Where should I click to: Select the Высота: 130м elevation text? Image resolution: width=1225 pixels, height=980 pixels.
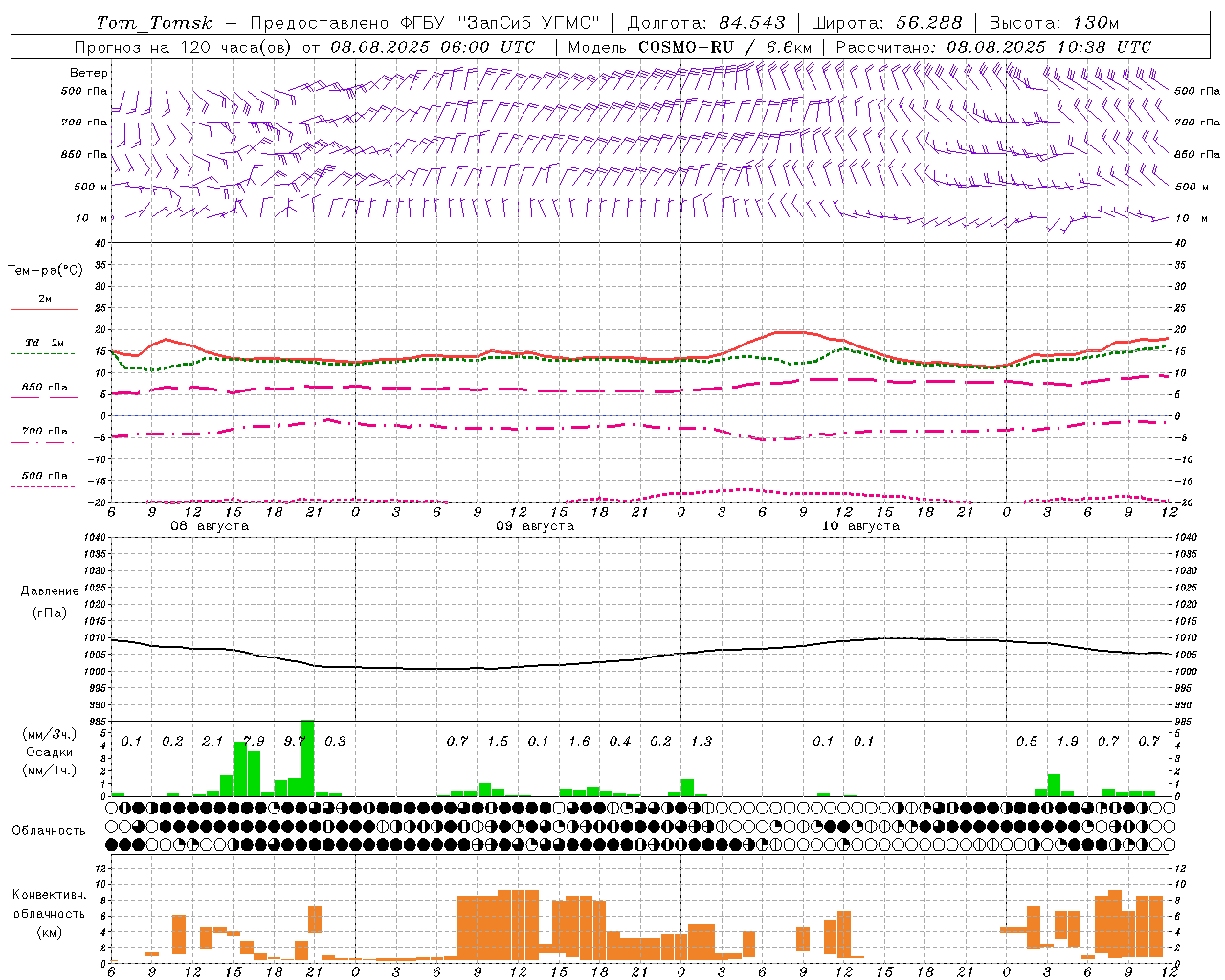[x=1054, y=23]
